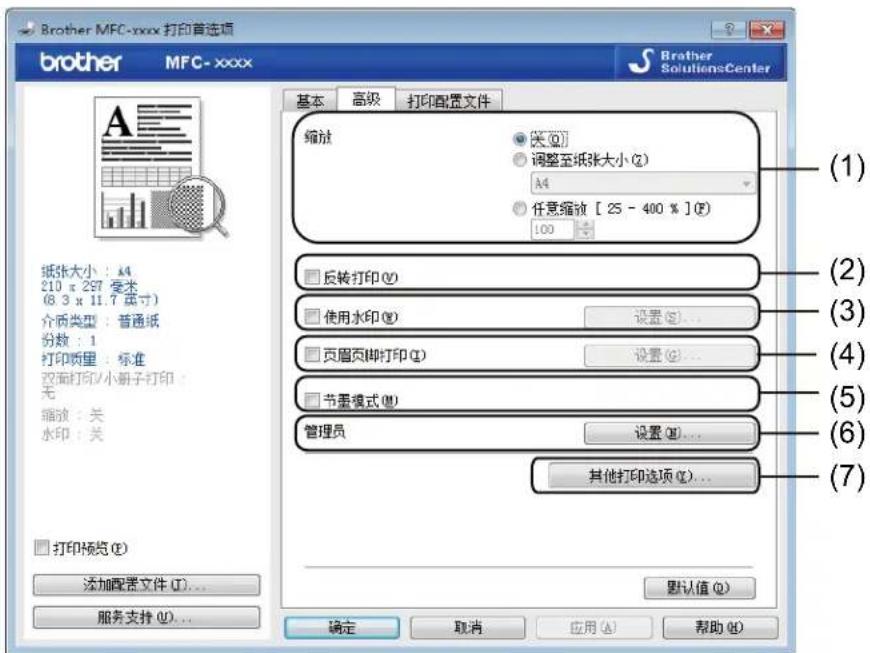Click the page preview thumbnail image

(160, 168)
